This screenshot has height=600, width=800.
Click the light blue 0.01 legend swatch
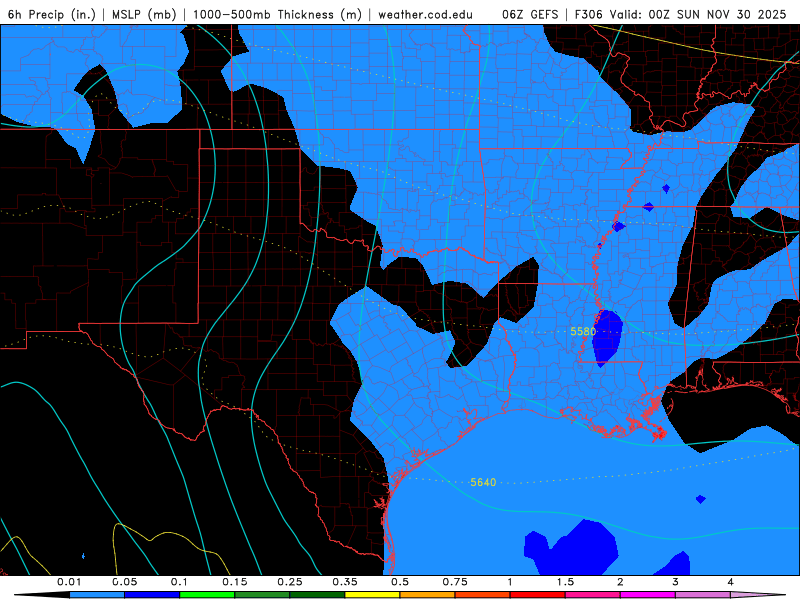click(97, 595)
